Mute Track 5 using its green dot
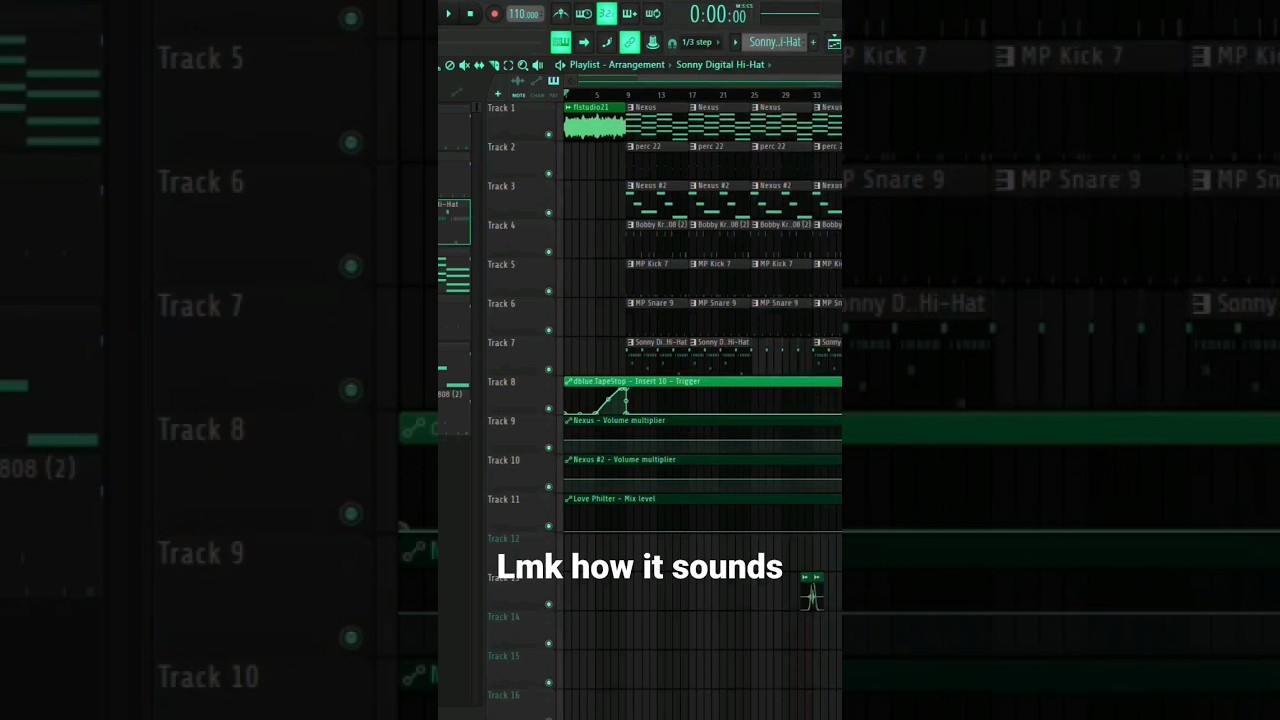Viewport: 1280px width, 720px height. click(548, 291)
